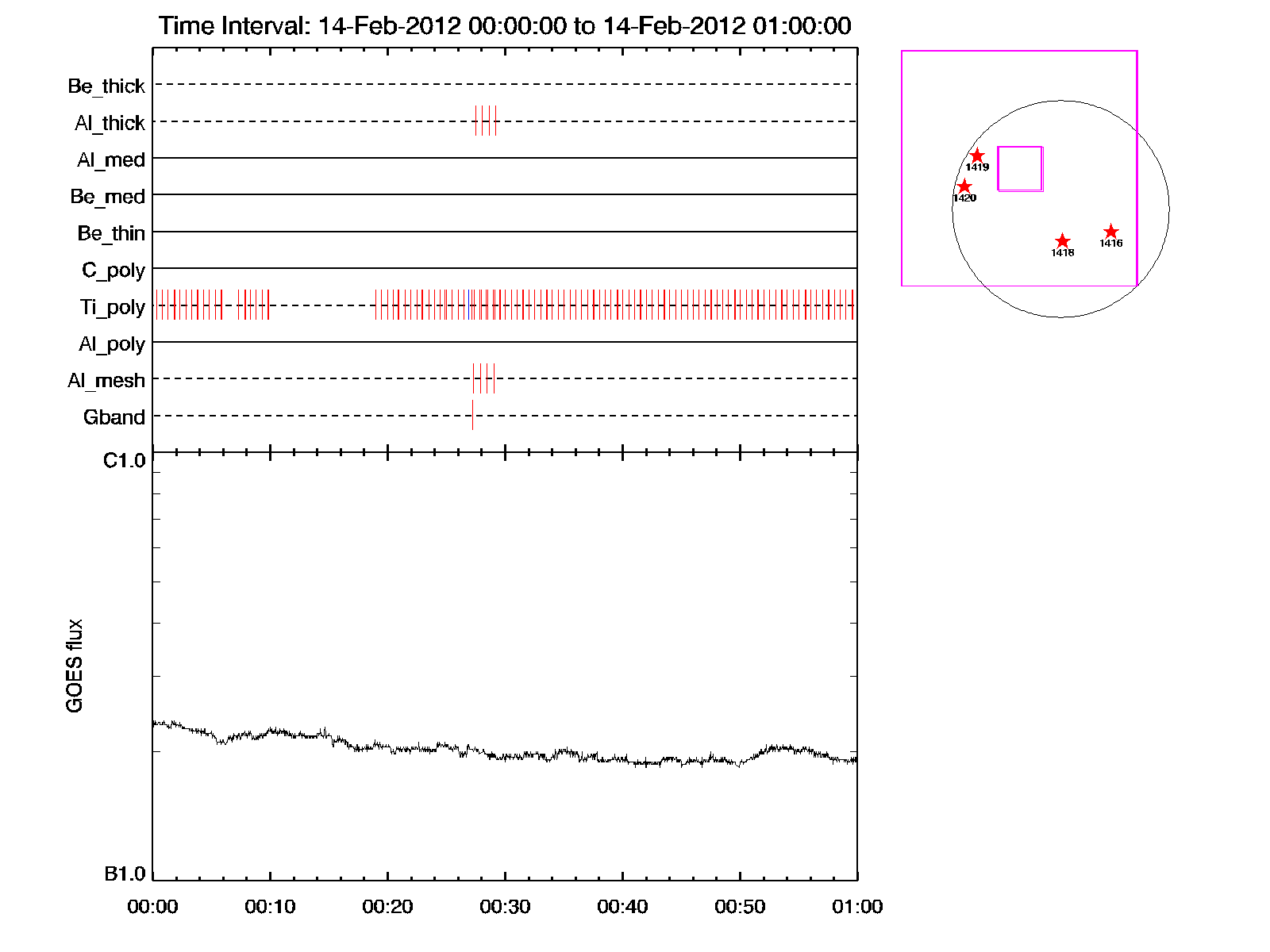Click the Al_thick exposure marker cluster
Viewport: 1270px width, 952px height.
pos(486,121)
